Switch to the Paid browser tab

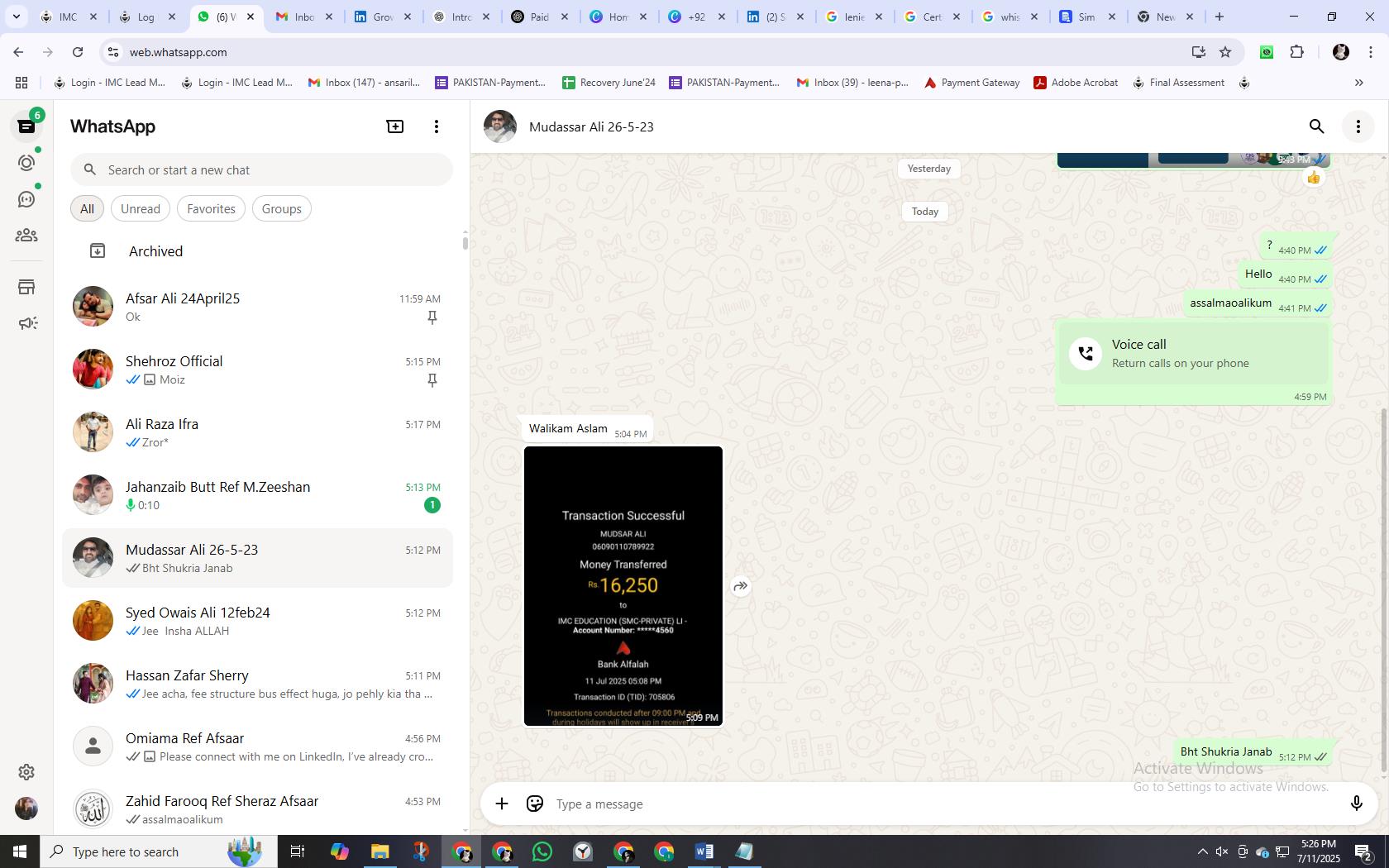tap(540, 17)
